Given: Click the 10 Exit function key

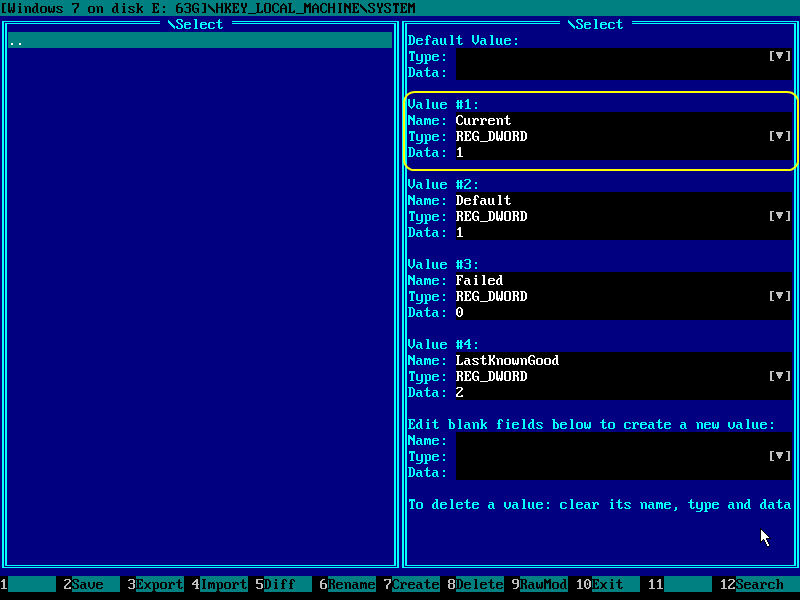Looking at the screenshot, I should pyautogui.click(x=608, y=584).
